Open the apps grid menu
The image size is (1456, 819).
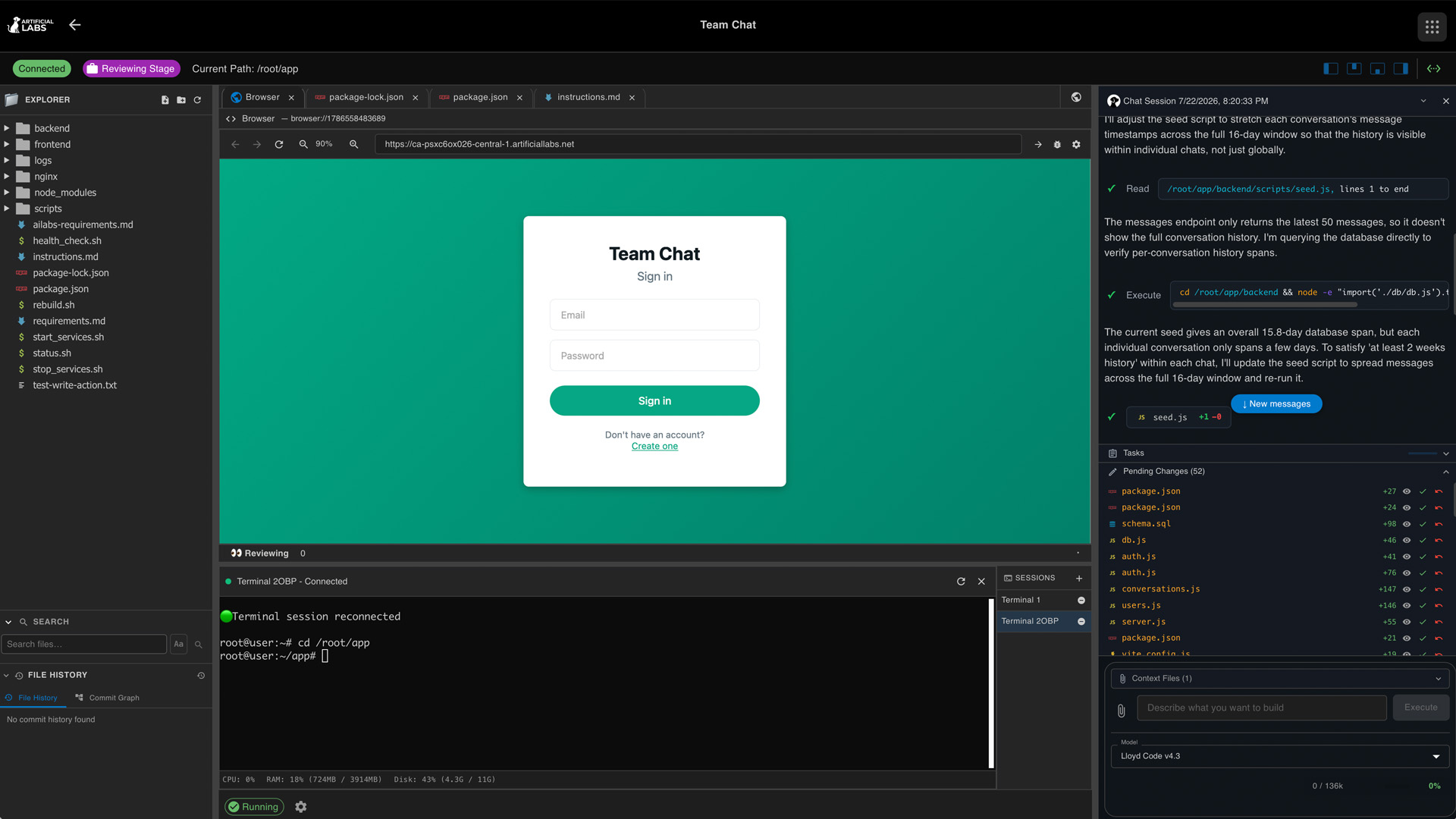click(x=1432, y=27)
